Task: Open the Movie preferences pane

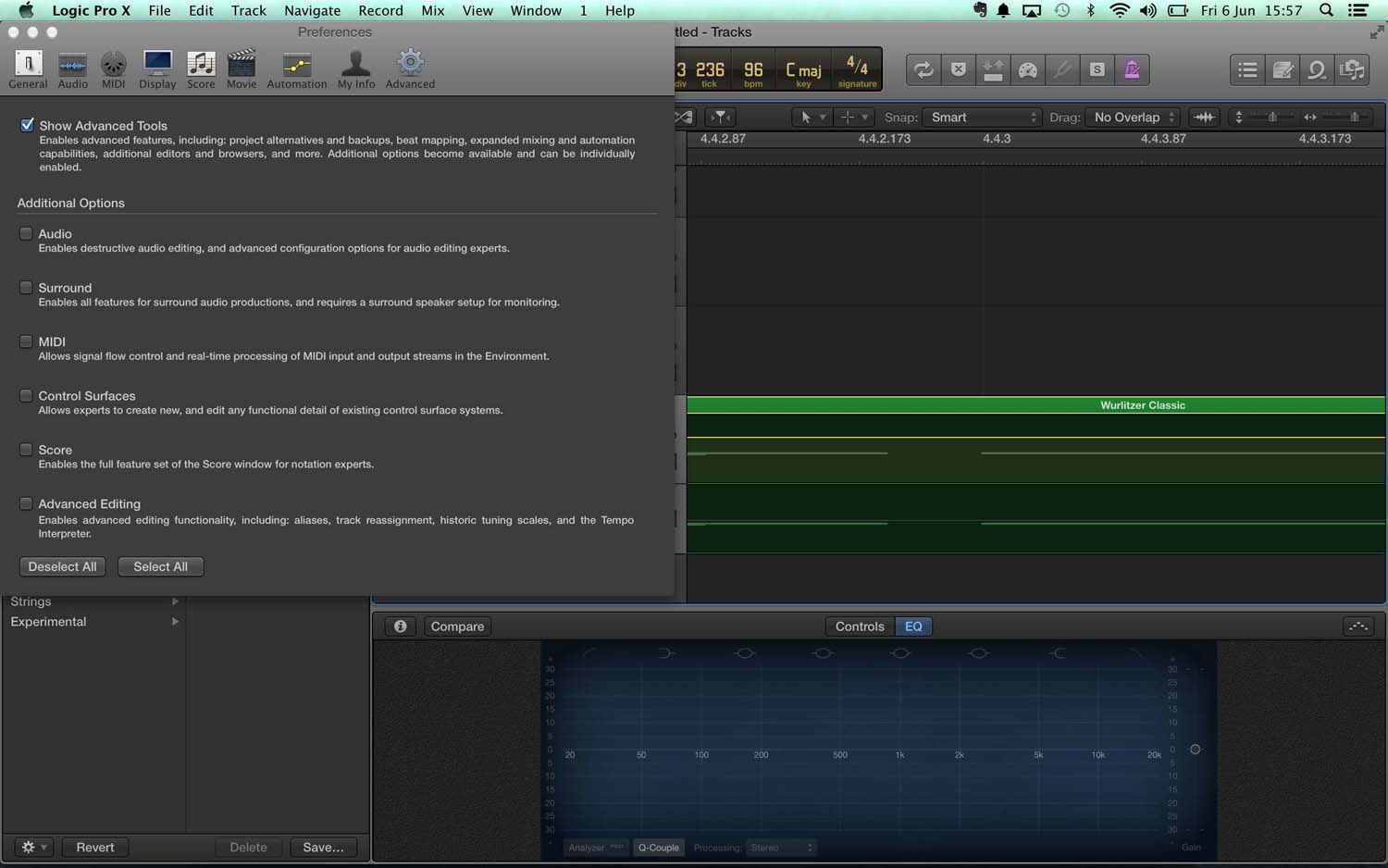Action: (x=242, y=68)
